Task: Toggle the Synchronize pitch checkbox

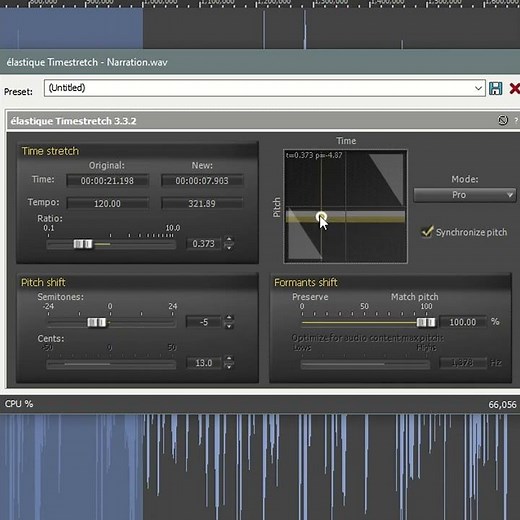Action: (x=427, y=232)
